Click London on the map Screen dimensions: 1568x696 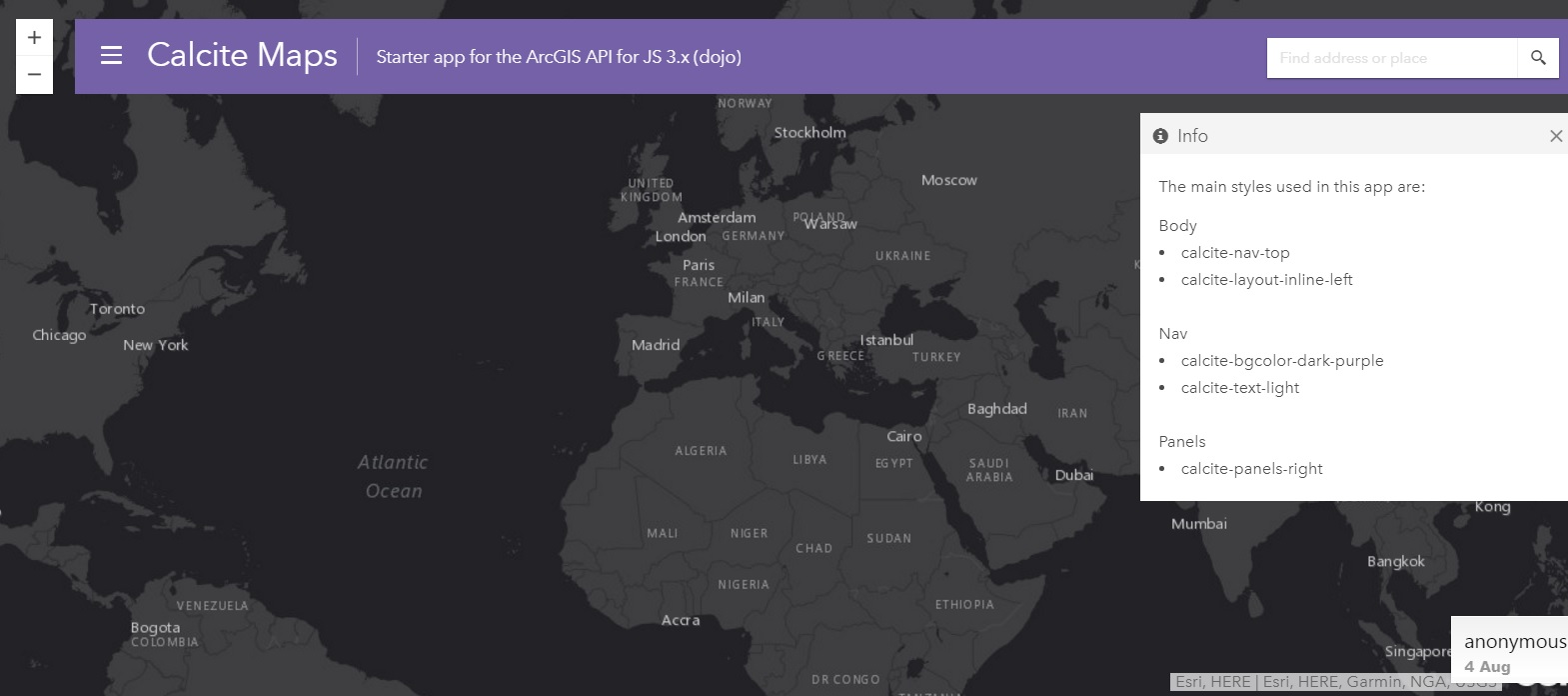click(x=681, y=237)
